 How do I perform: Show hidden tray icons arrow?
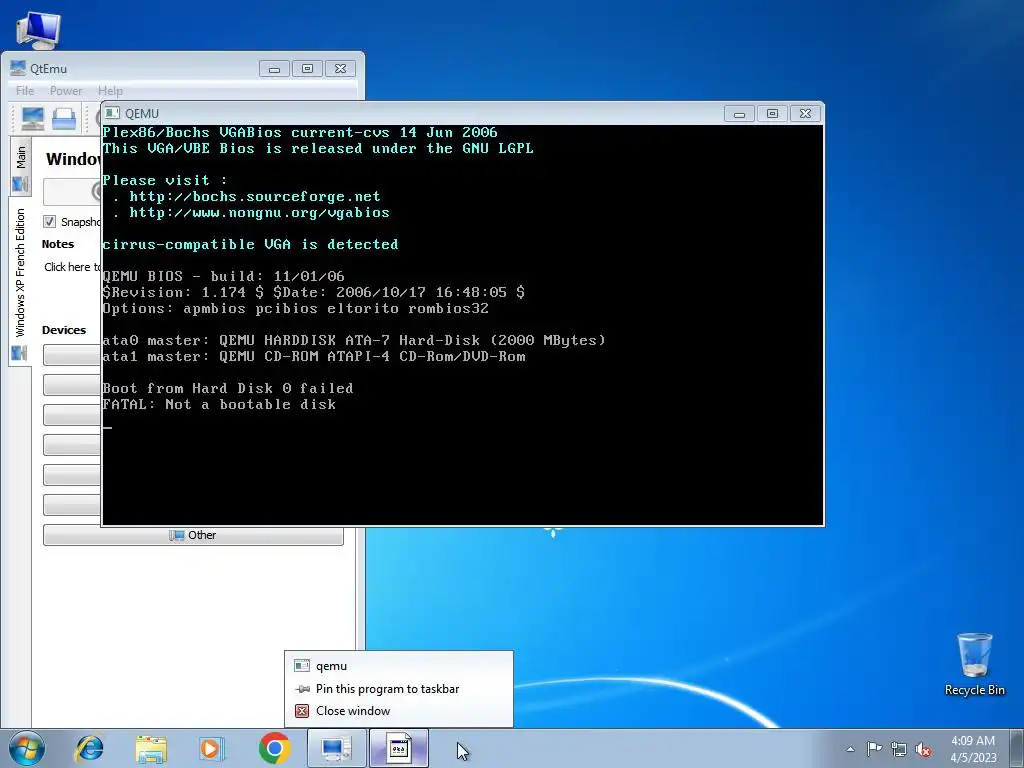coord(850,749)
